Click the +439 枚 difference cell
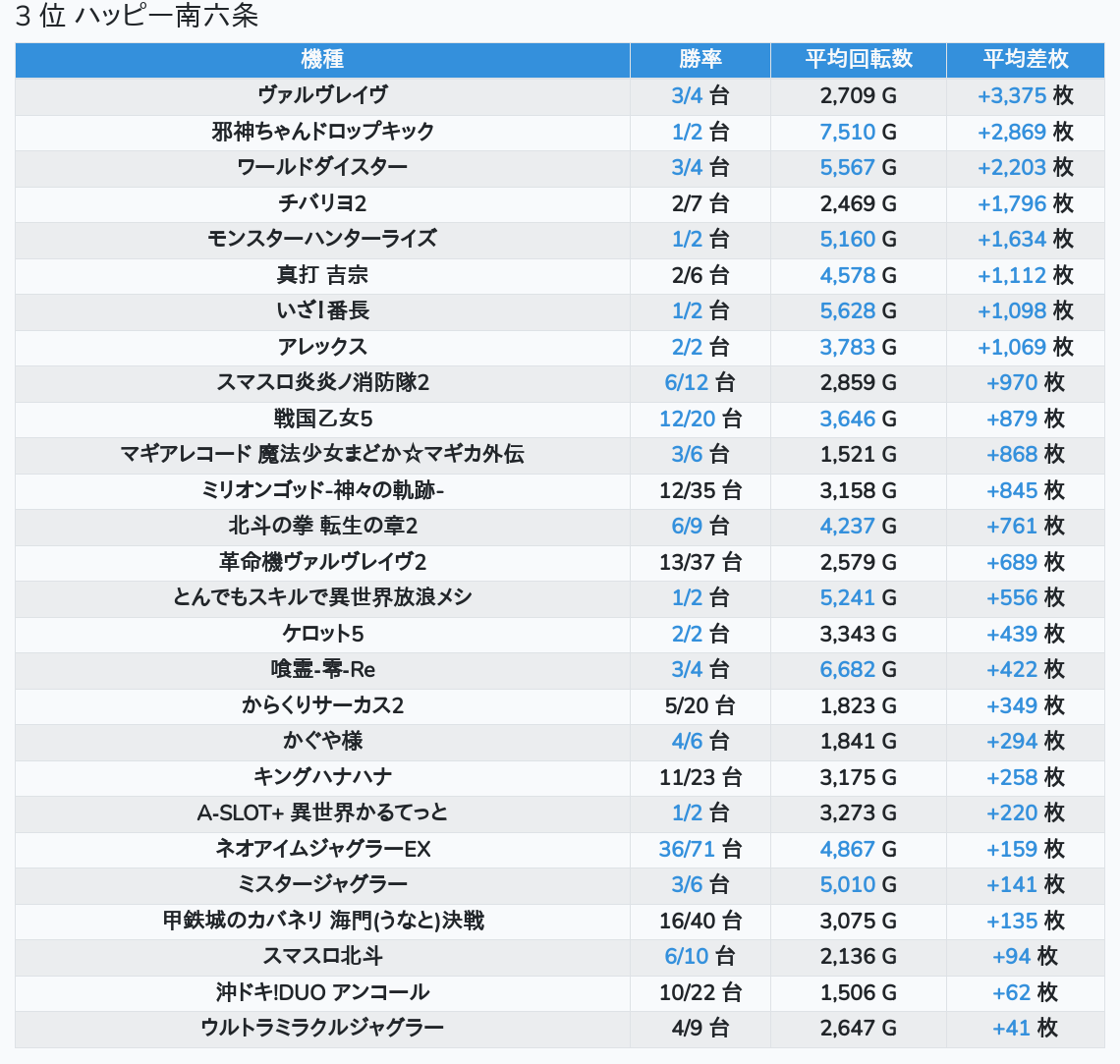 click(x=1025, y=634)
